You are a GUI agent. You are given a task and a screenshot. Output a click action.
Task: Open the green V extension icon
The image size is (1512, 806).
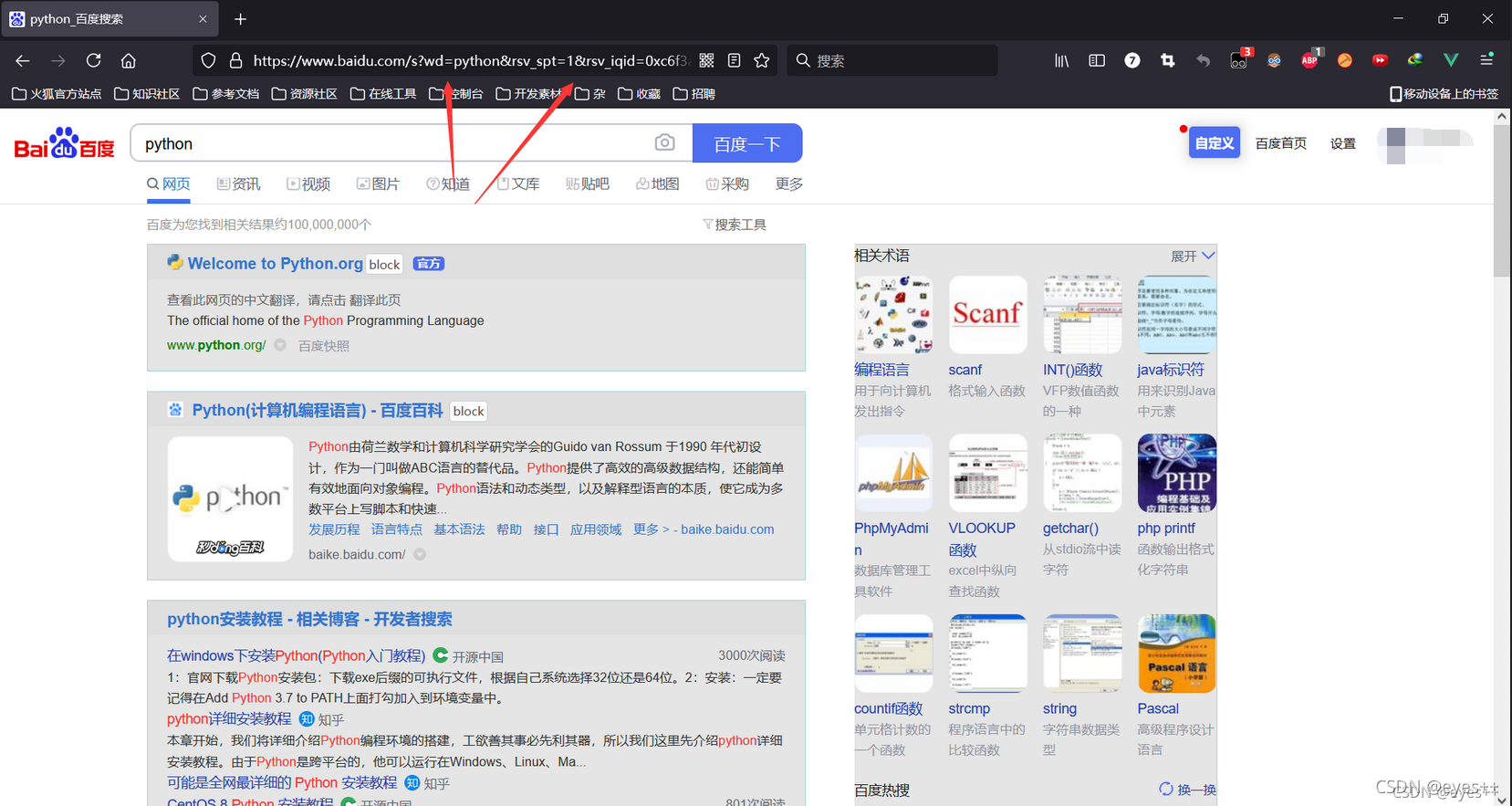pos(1451,60)
